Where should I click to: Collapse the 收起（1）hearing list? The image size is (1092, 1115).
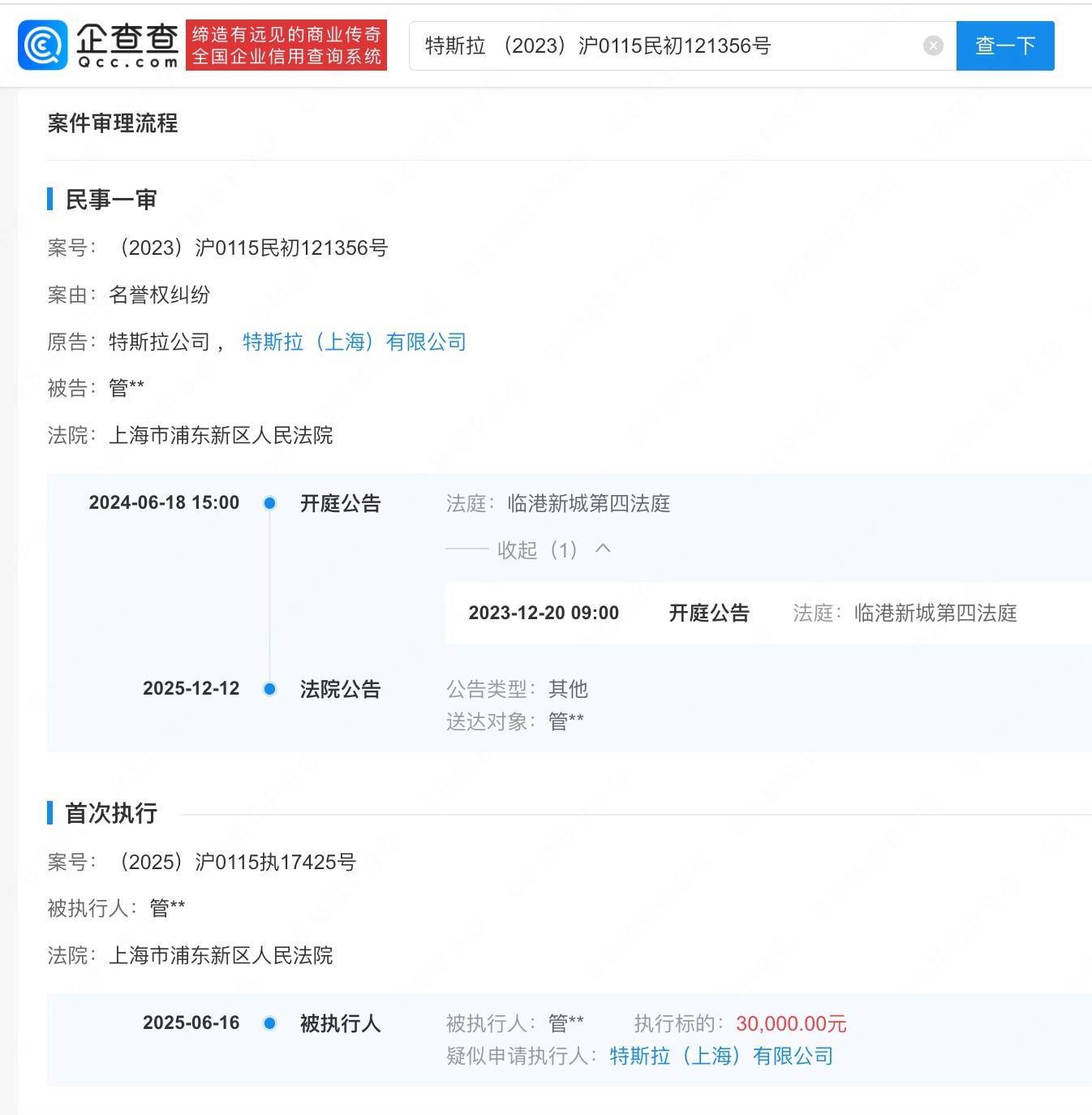pyautogui.click(x=536, y=550)
